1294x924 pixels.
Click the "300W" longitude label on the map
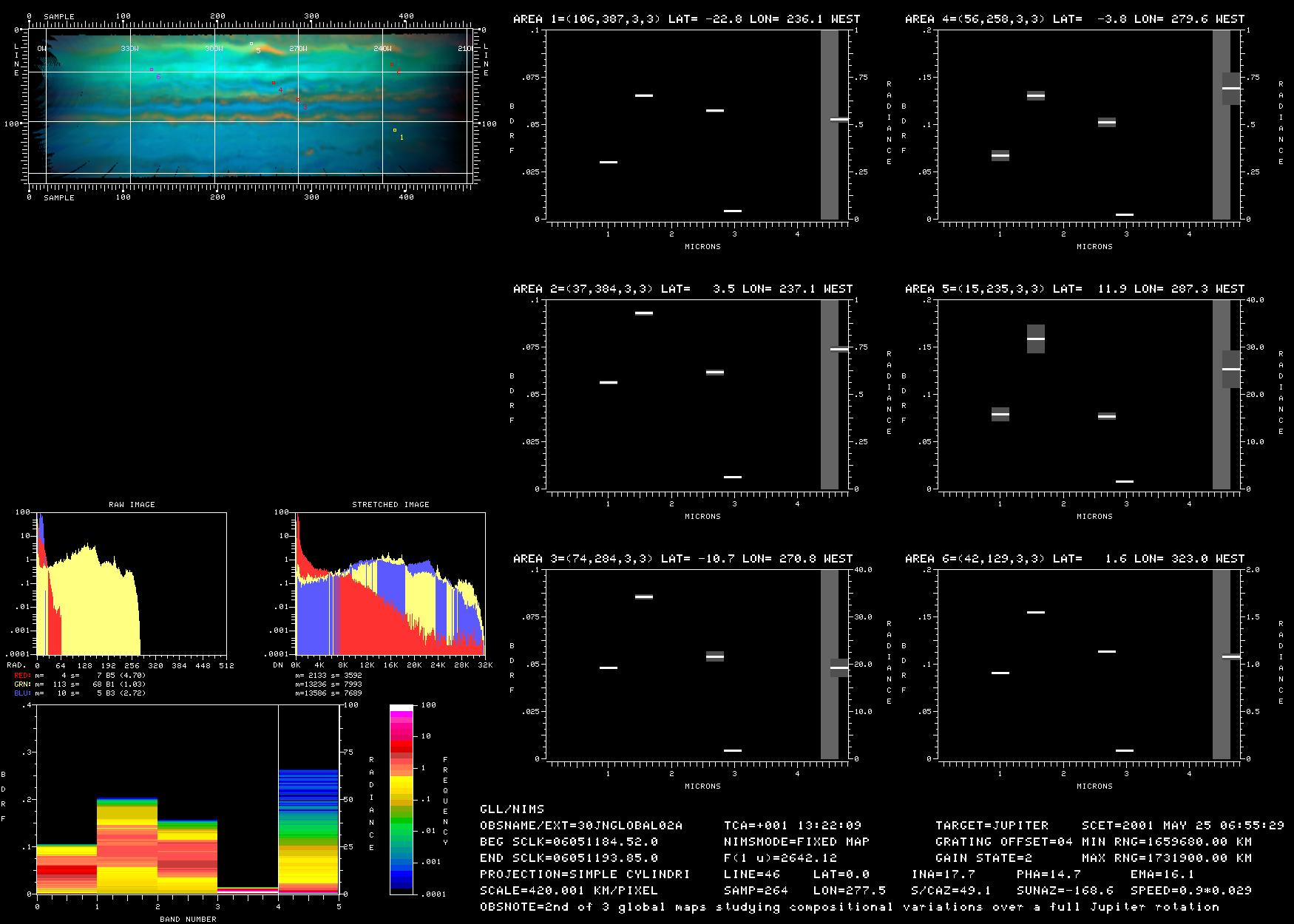click(214, 49)
